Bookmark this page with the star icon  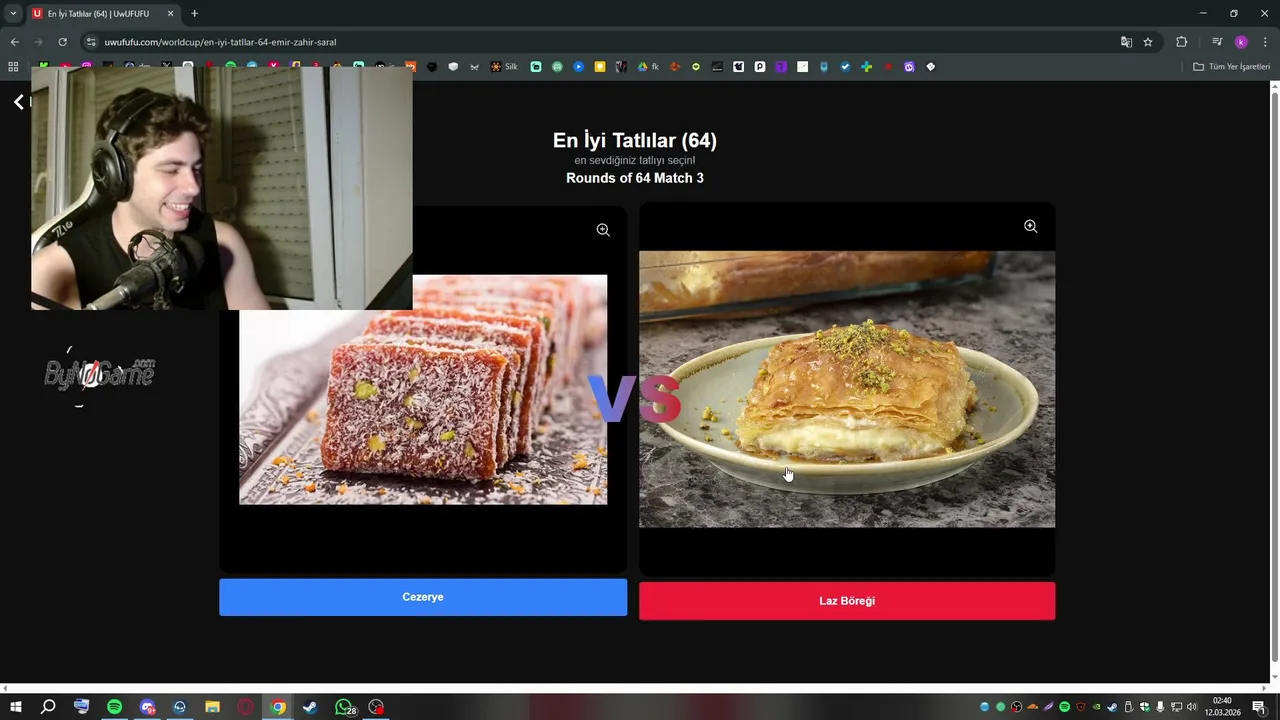click(1148, 42)
